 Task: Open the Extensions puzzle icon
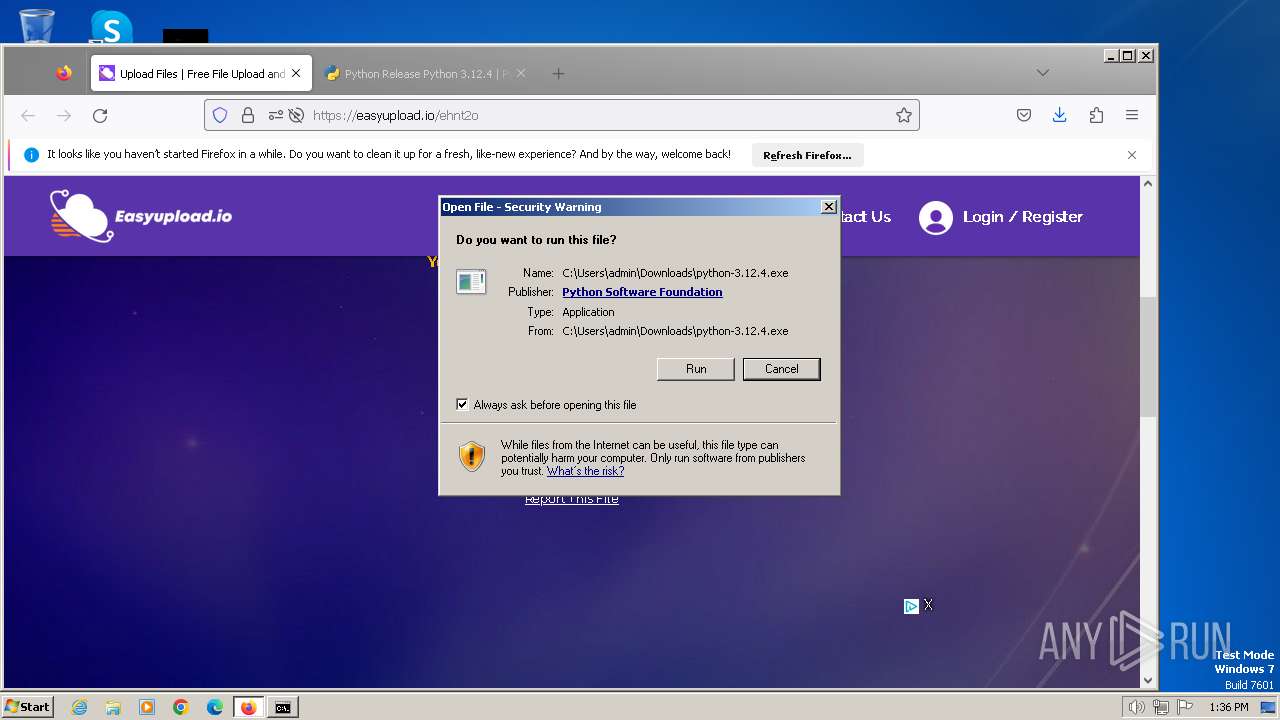pos(1096,115)
